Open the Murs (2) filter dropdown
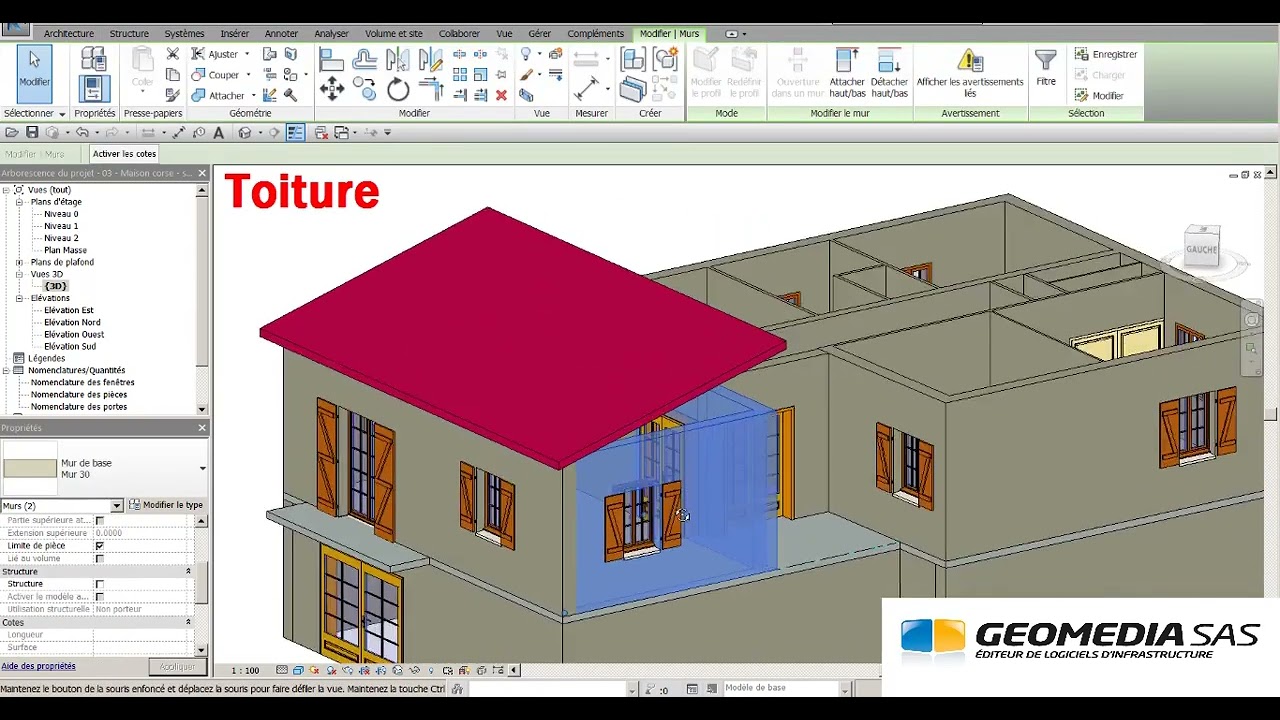This screenshot has height=720, width=1280. (x=116, y=506)
